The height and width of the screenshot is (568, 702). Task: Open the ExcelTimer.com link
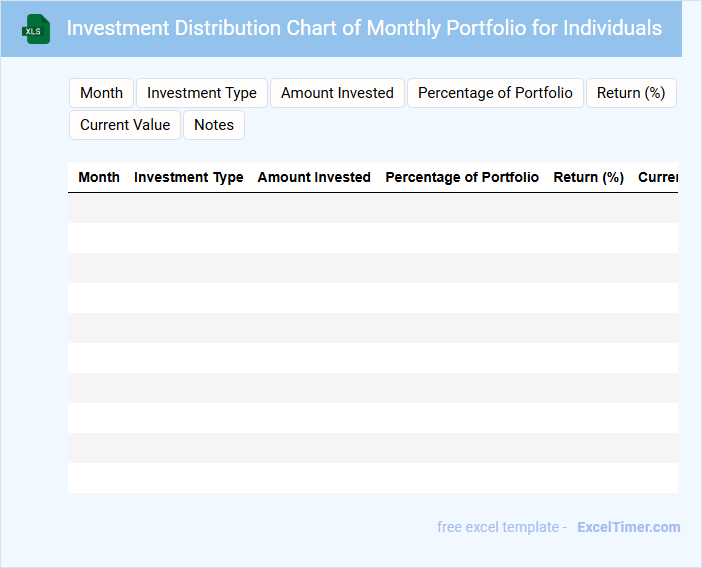tap(628, 527)
